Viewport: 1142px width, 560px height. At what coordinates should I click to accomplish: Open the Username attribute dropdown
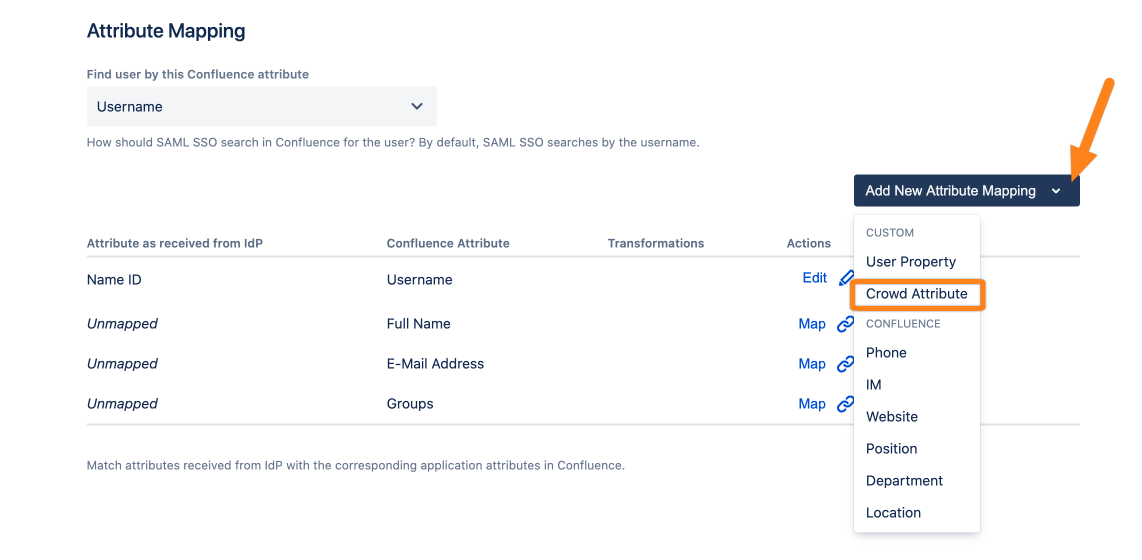[x=261, y=107]
